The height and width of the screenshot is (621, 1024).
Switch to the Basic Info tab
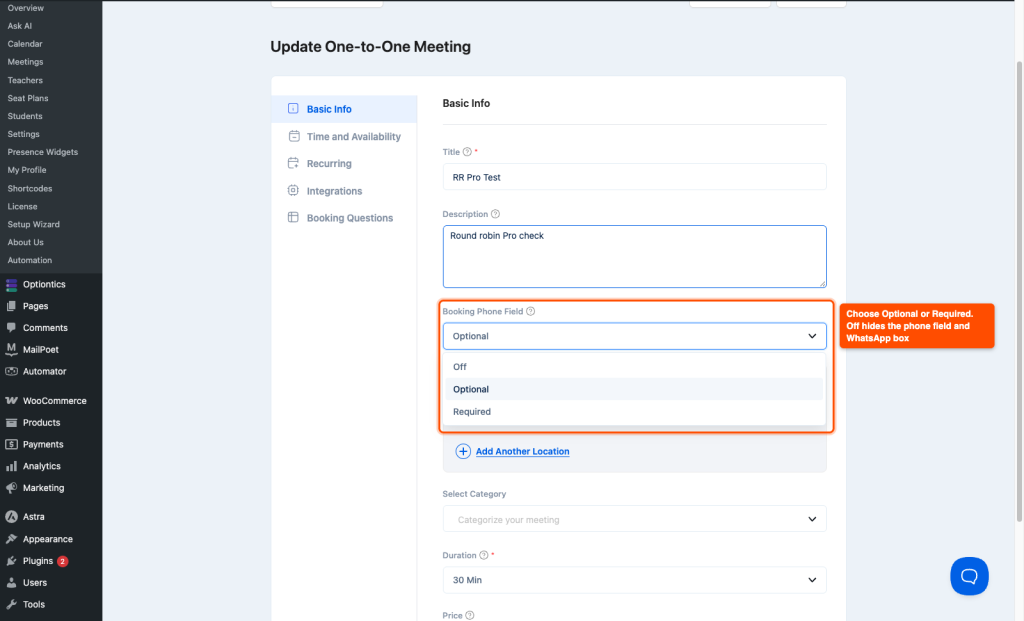(344, 109)
